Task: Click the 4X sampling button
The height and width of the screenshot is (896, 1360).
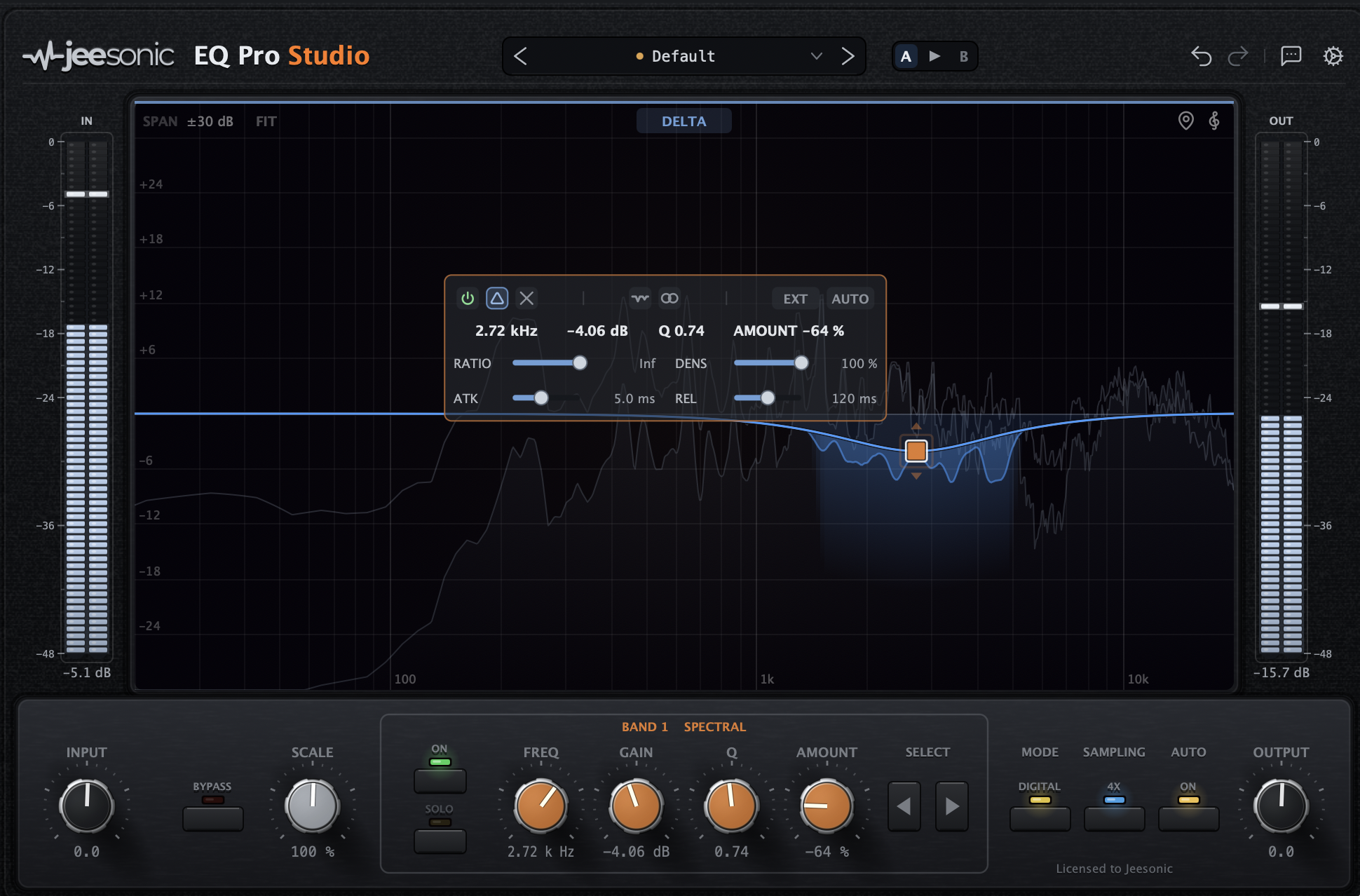Action: 1114,818
